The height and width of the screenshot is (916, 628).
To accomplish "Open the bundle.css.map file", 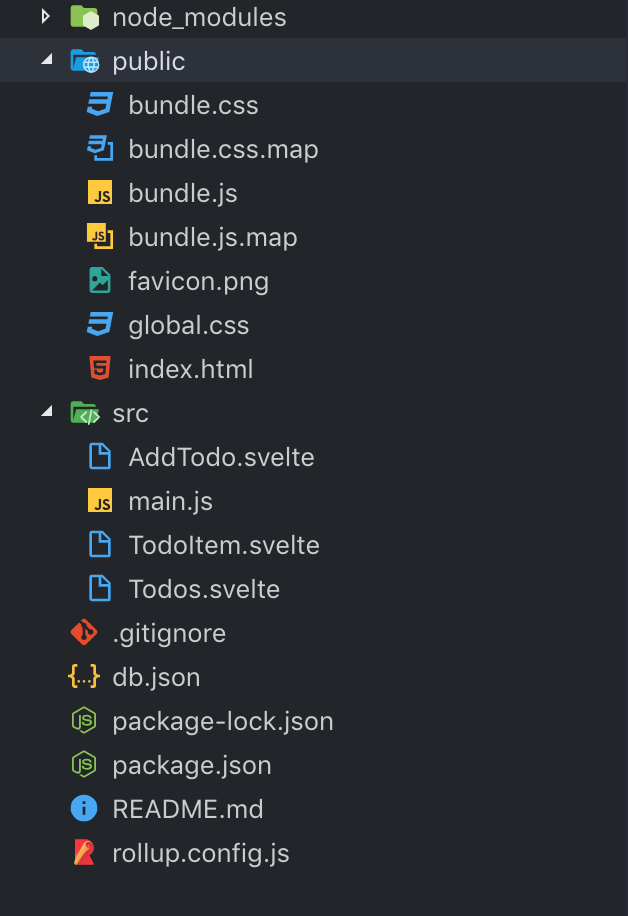I will 223,149.
